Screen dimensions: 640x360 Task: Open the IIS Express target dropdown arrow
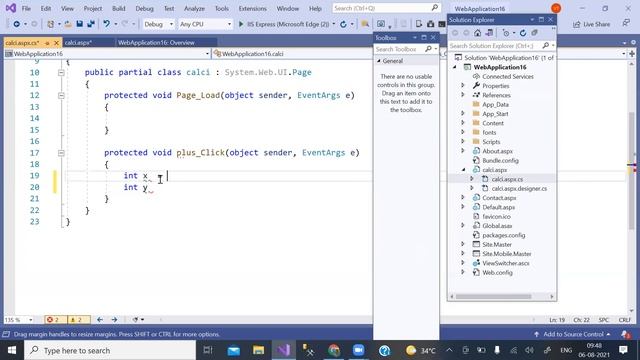point(334,24)
